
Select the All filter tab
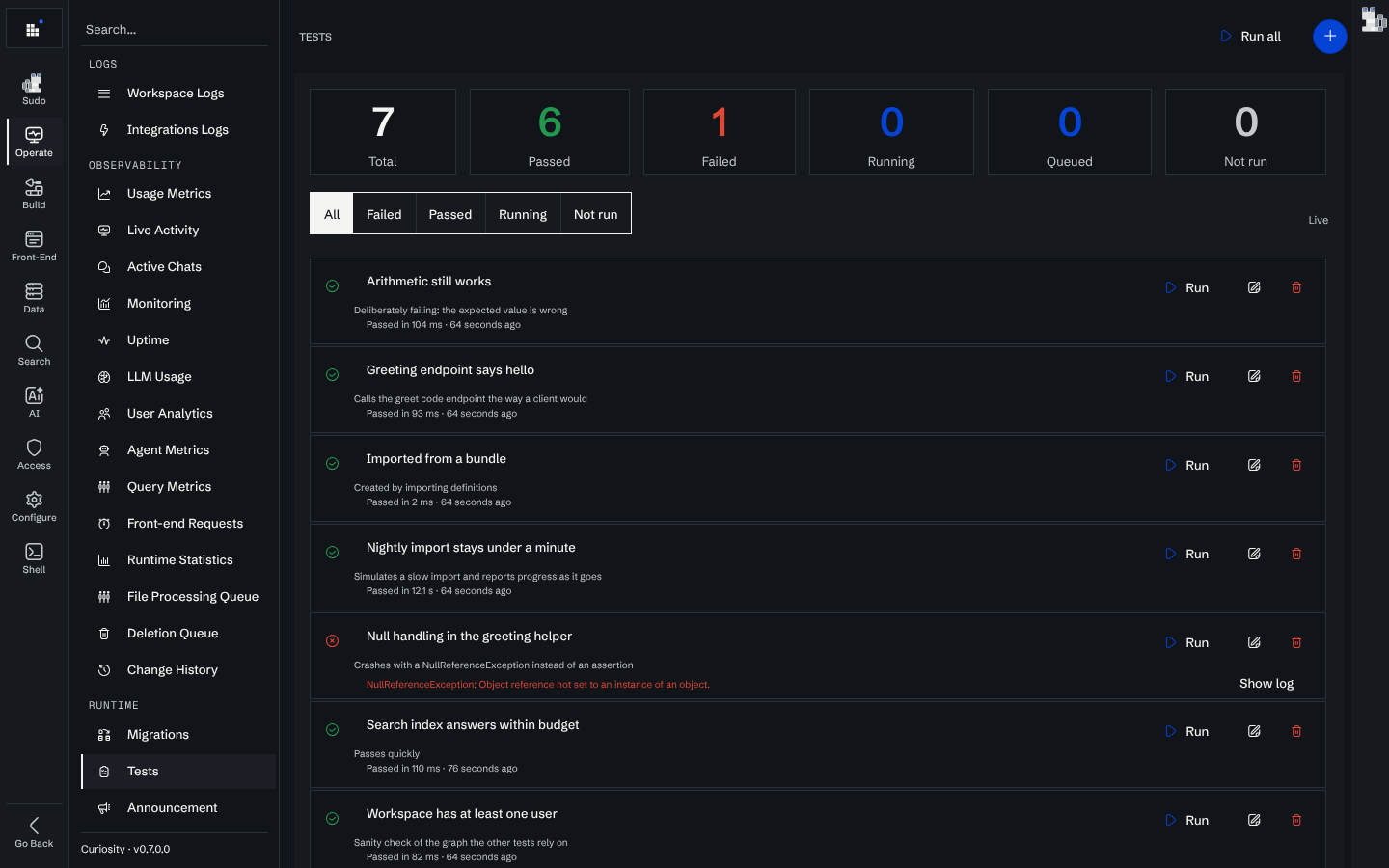click(x=332, y=214)
